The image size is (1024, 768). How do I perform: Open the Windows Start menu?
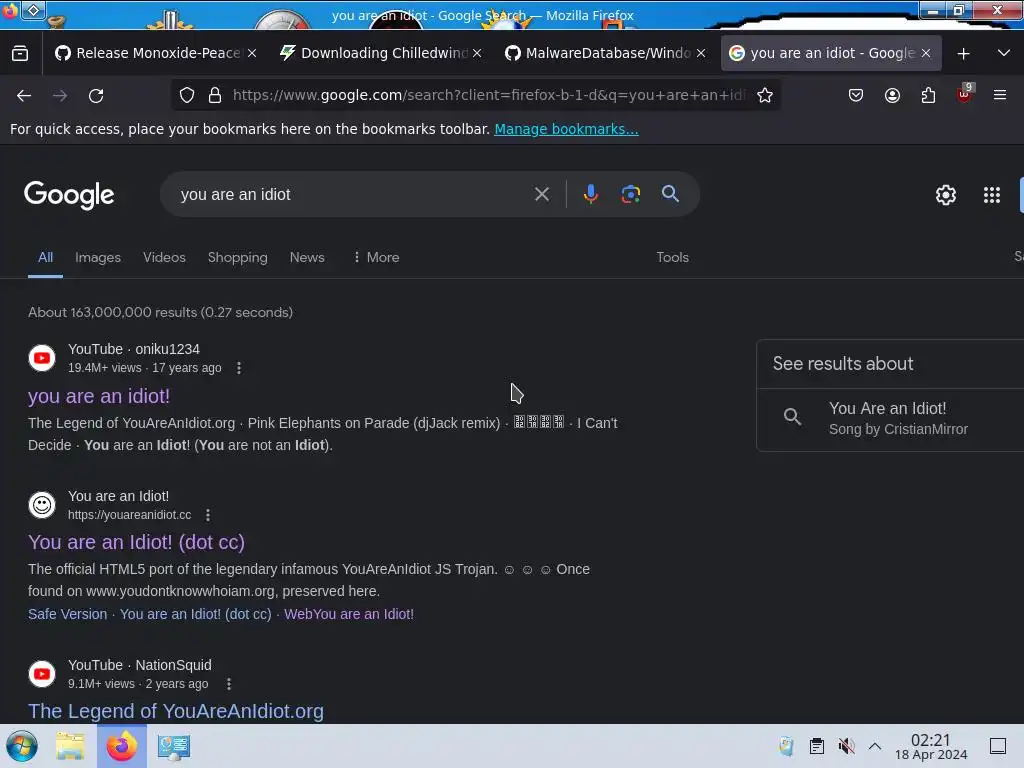pyautogui.click(x=22, y=746)
